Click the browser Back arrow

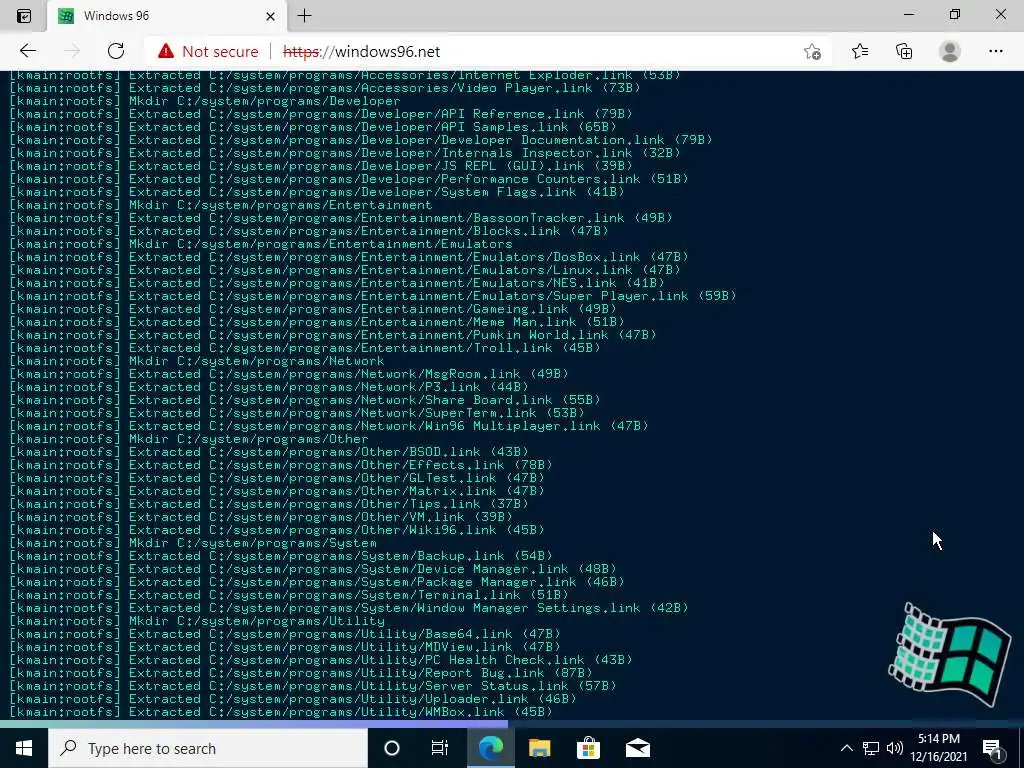[27, 51]
